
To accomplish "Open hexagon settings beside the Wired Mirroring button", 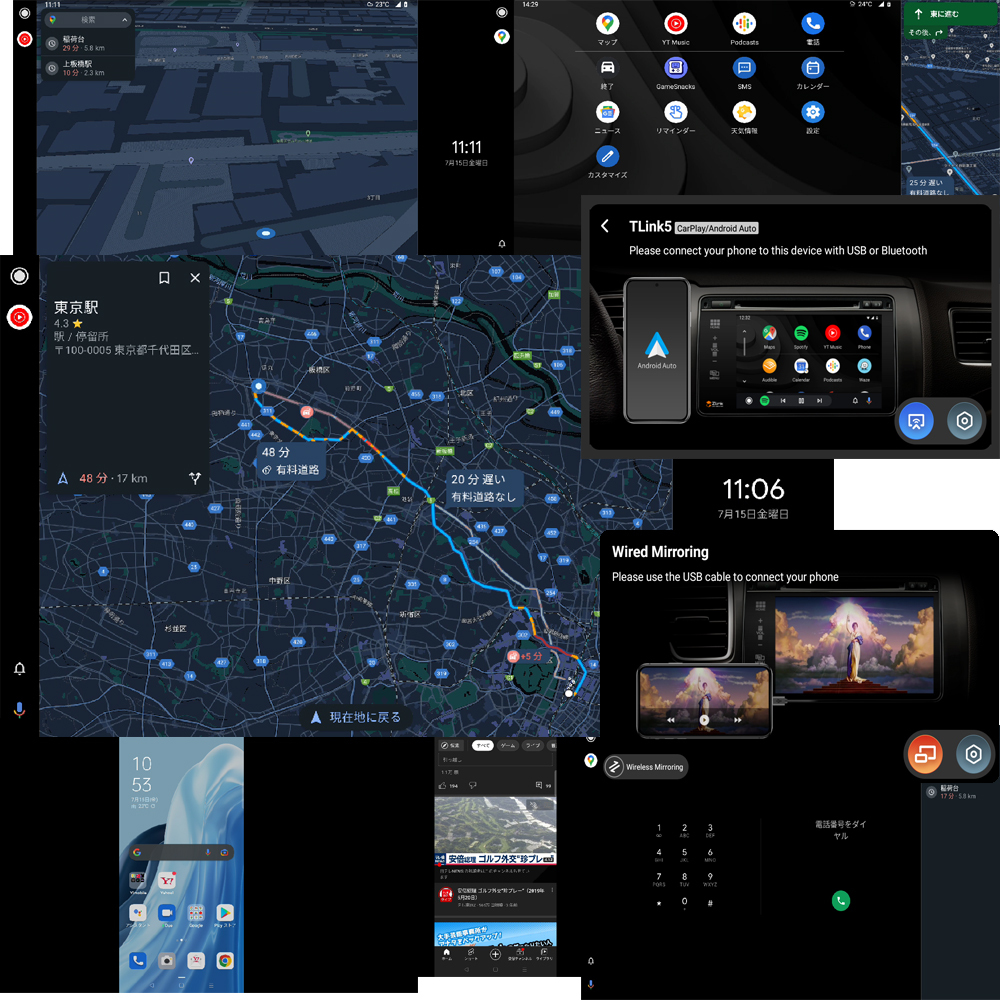I will tap(973, 754).
